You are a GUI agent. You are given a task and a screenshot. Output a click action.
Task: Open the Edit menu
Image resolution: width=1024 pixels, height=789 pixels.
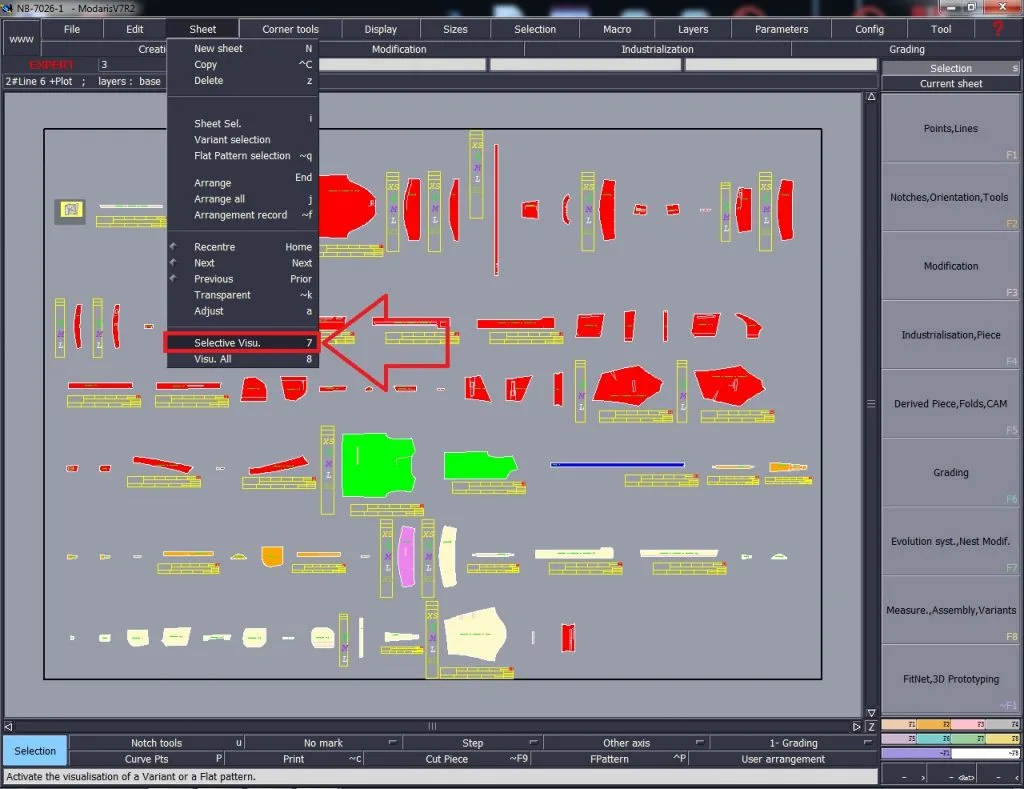(135, 29)
